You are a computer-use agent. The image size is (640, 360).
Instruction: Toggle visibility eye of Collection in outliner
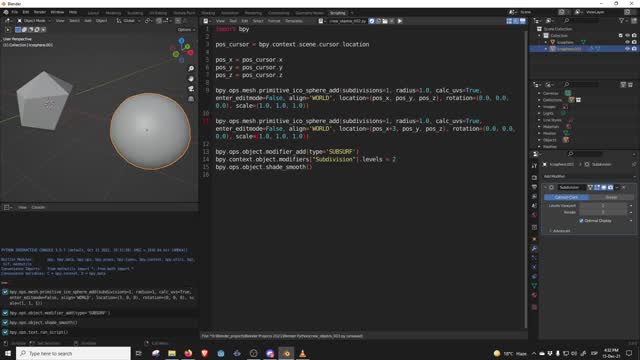[627, 36]
